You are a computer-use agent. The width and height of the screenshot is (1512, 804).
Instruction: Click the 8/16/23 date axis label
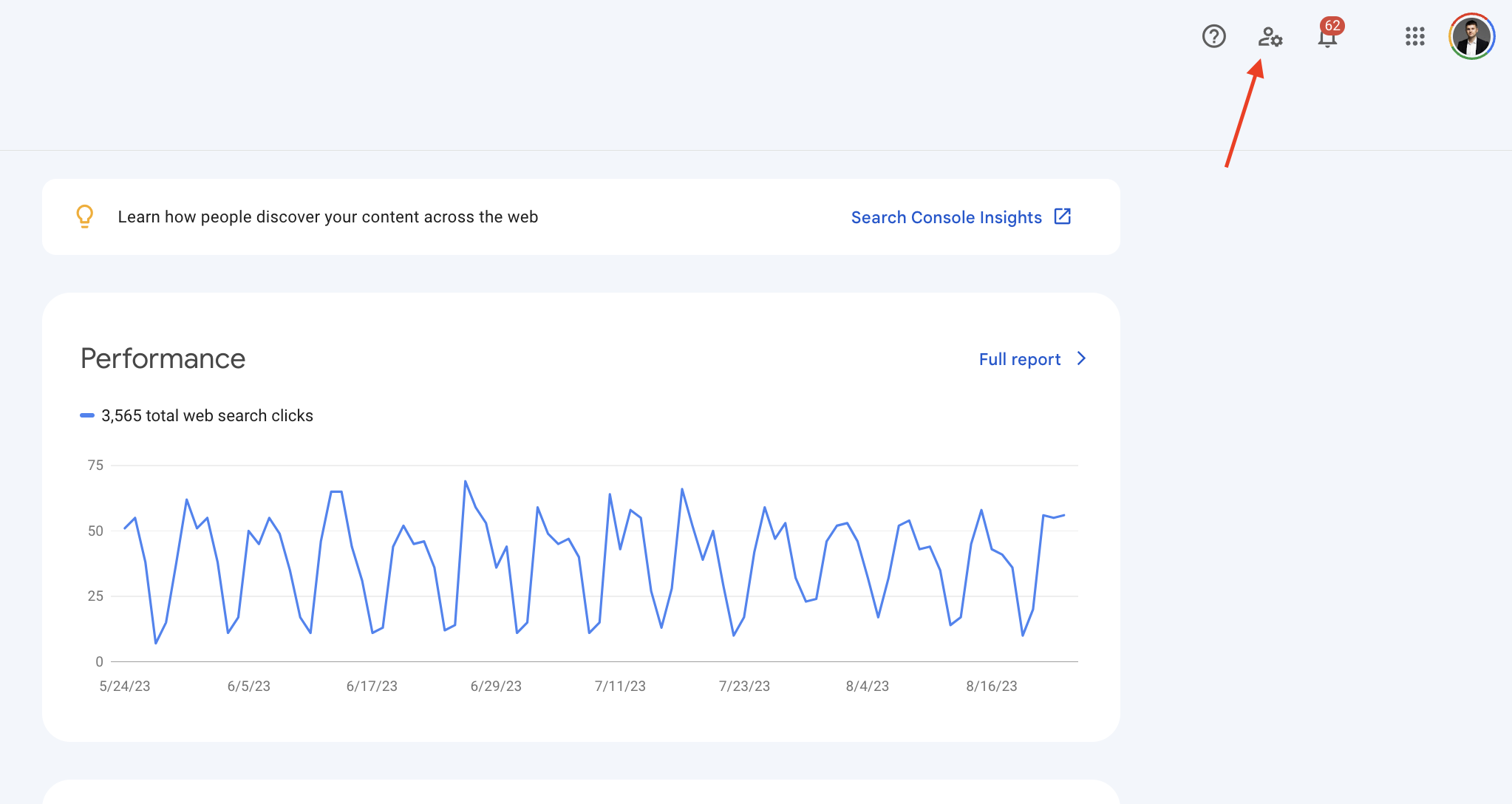pyautogui.click(x=991, y=686)
